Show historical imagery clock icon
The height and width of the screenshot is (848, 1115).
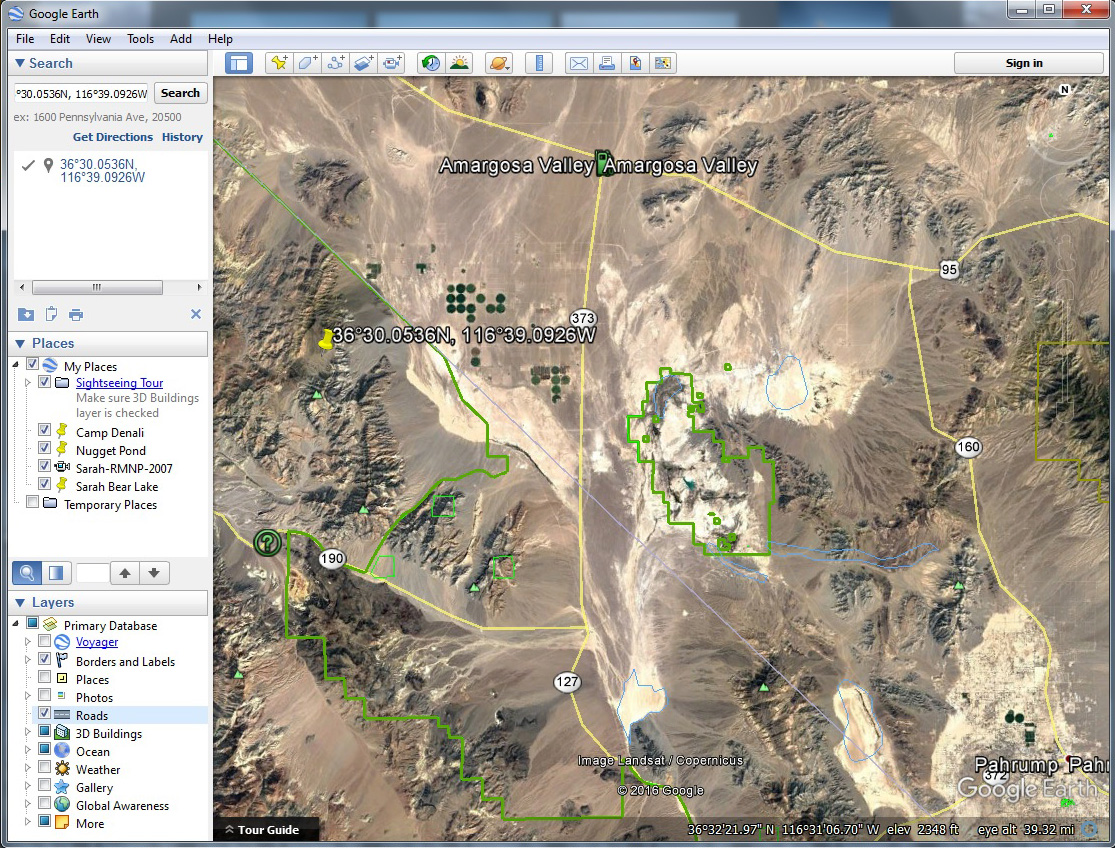click(430, 63)
